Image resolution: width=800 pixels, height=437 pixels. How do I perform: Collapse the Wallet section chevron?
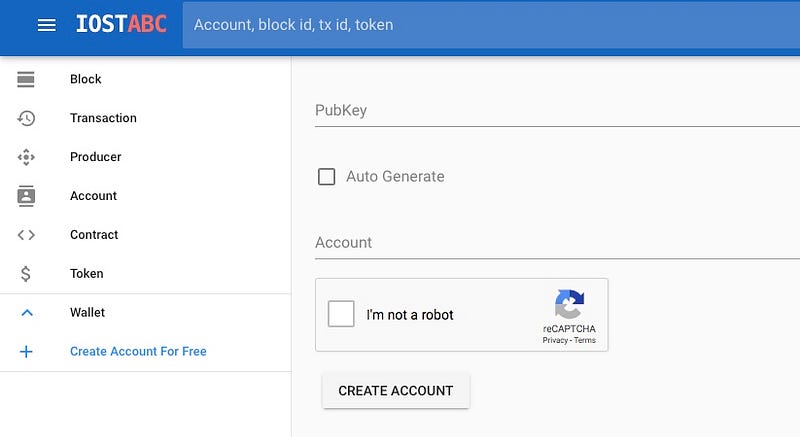(x=27, y=313)
